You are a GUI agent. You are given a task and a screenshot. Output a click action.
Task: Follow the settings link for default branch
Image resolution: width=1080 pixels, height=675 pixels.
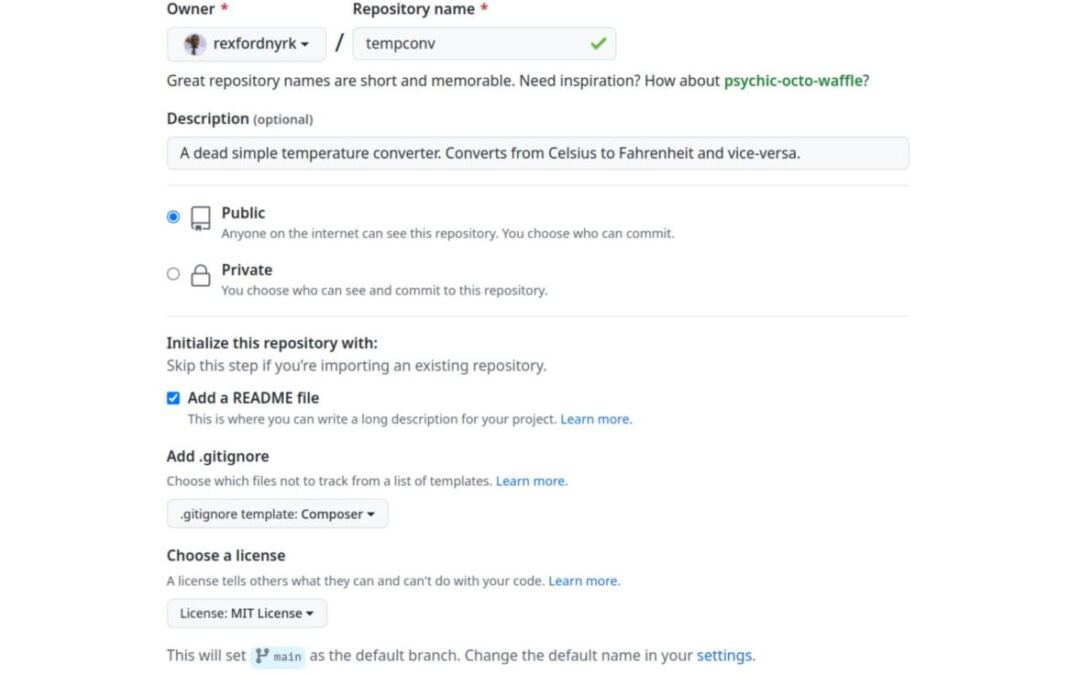724,656
